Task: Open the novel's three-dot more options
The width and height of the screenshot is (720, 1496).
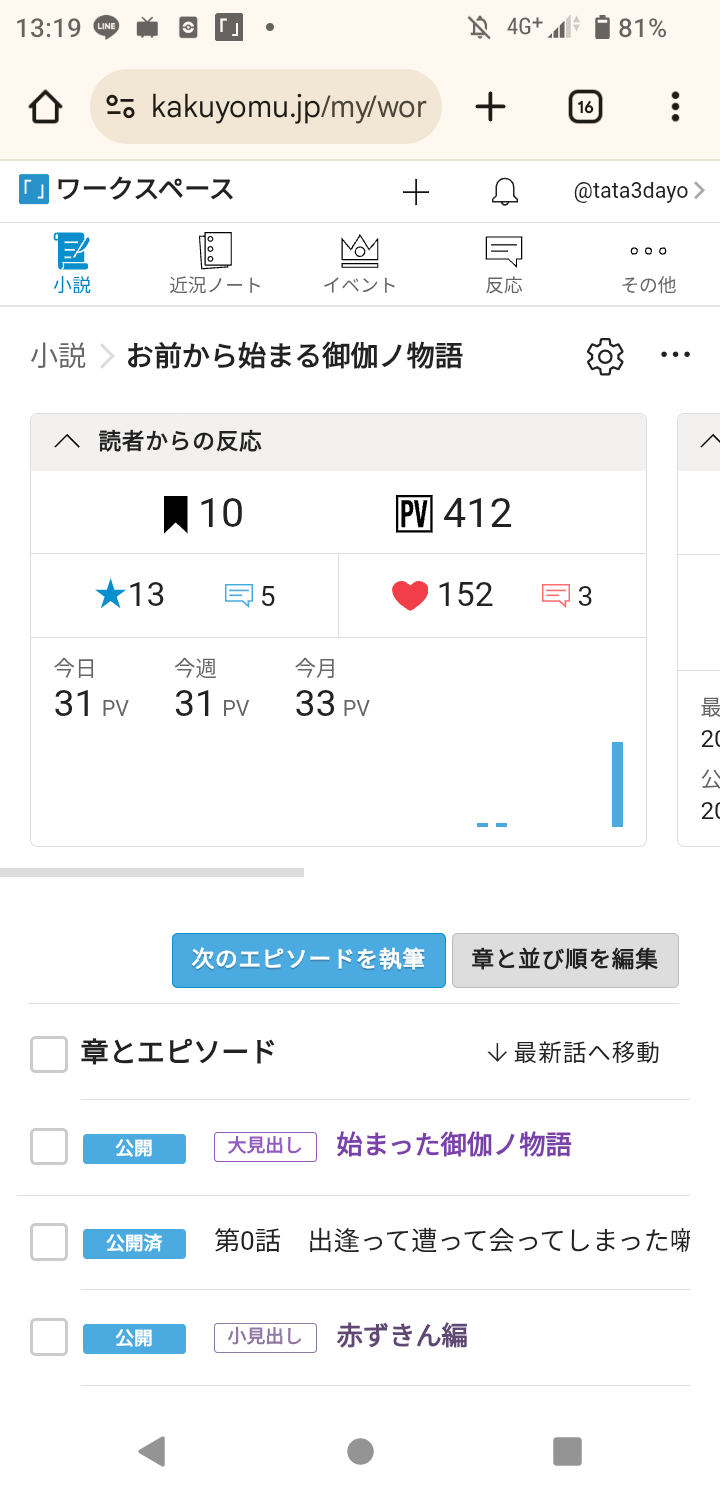Action: tap(676, 355)
